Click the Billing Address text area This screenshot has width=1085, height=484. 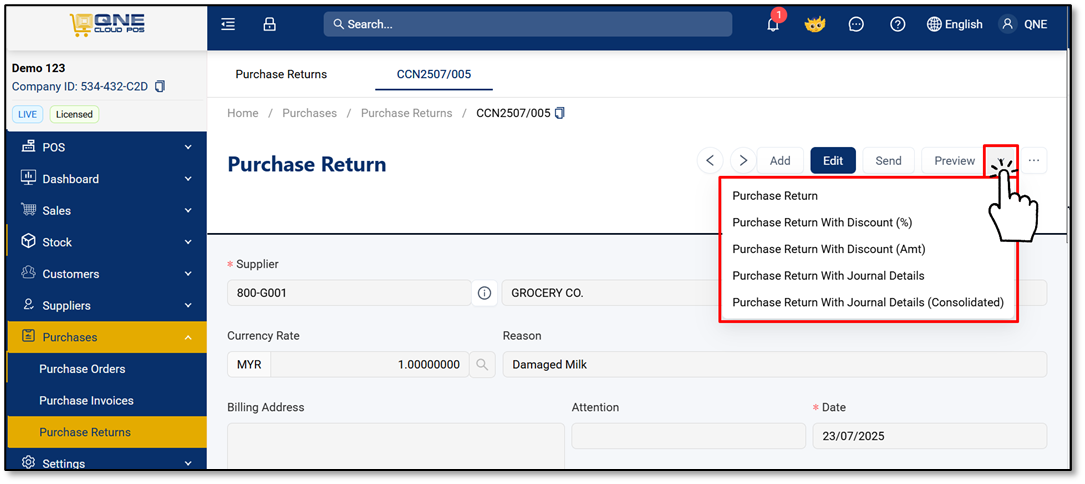tap(396, 447)
